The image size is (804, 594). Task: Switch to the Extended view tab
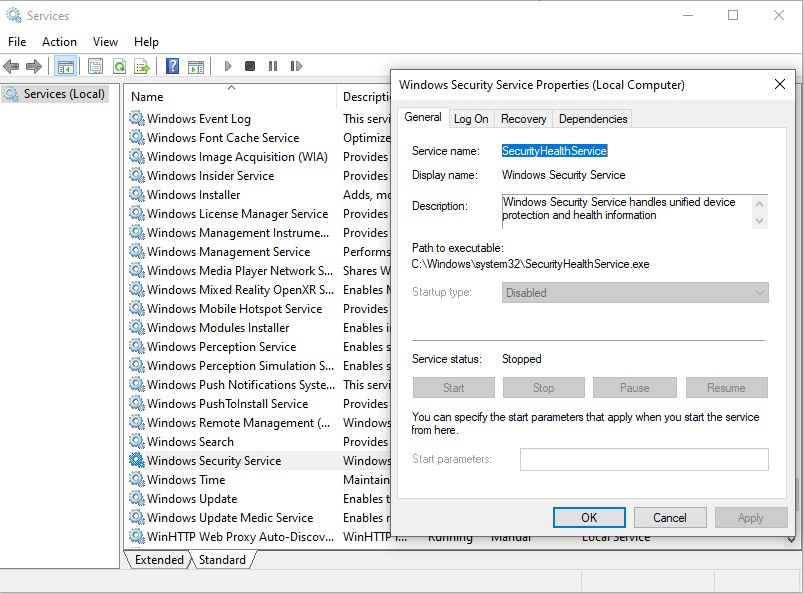tap(159, 560)
